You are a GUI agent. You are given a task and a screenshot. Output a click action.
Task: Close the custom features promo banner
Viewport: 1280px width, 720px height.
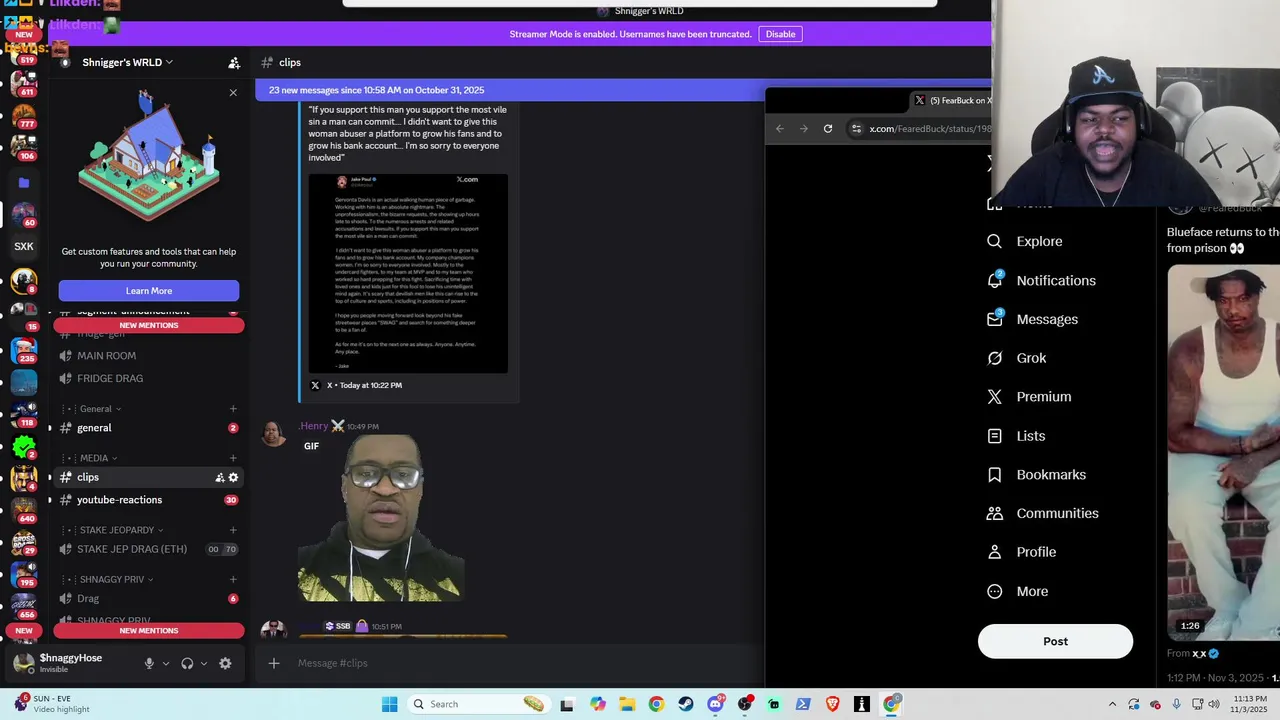point(233,93)
